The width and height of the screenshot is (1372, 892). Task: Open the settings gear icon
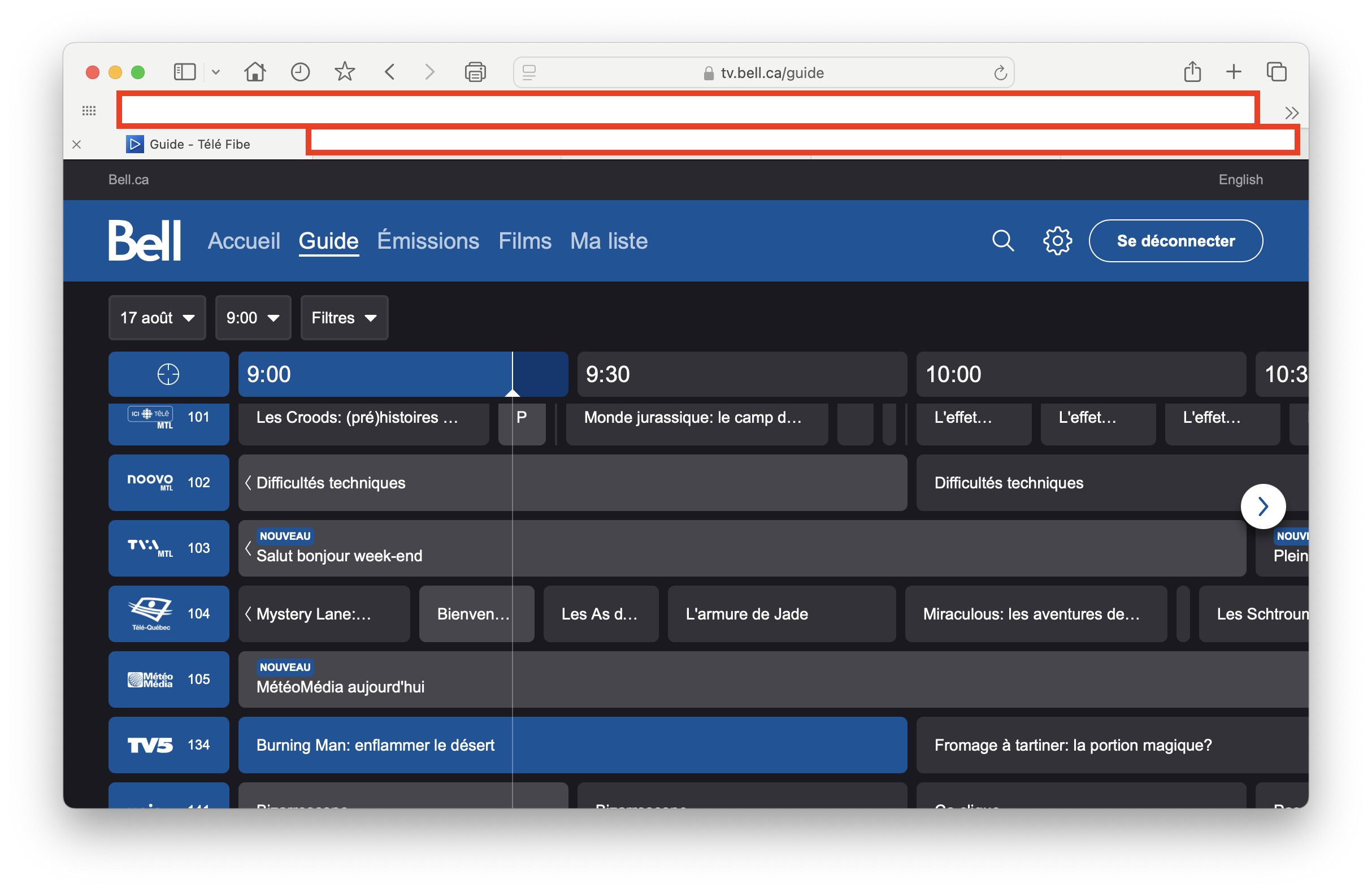point(1057,240)
